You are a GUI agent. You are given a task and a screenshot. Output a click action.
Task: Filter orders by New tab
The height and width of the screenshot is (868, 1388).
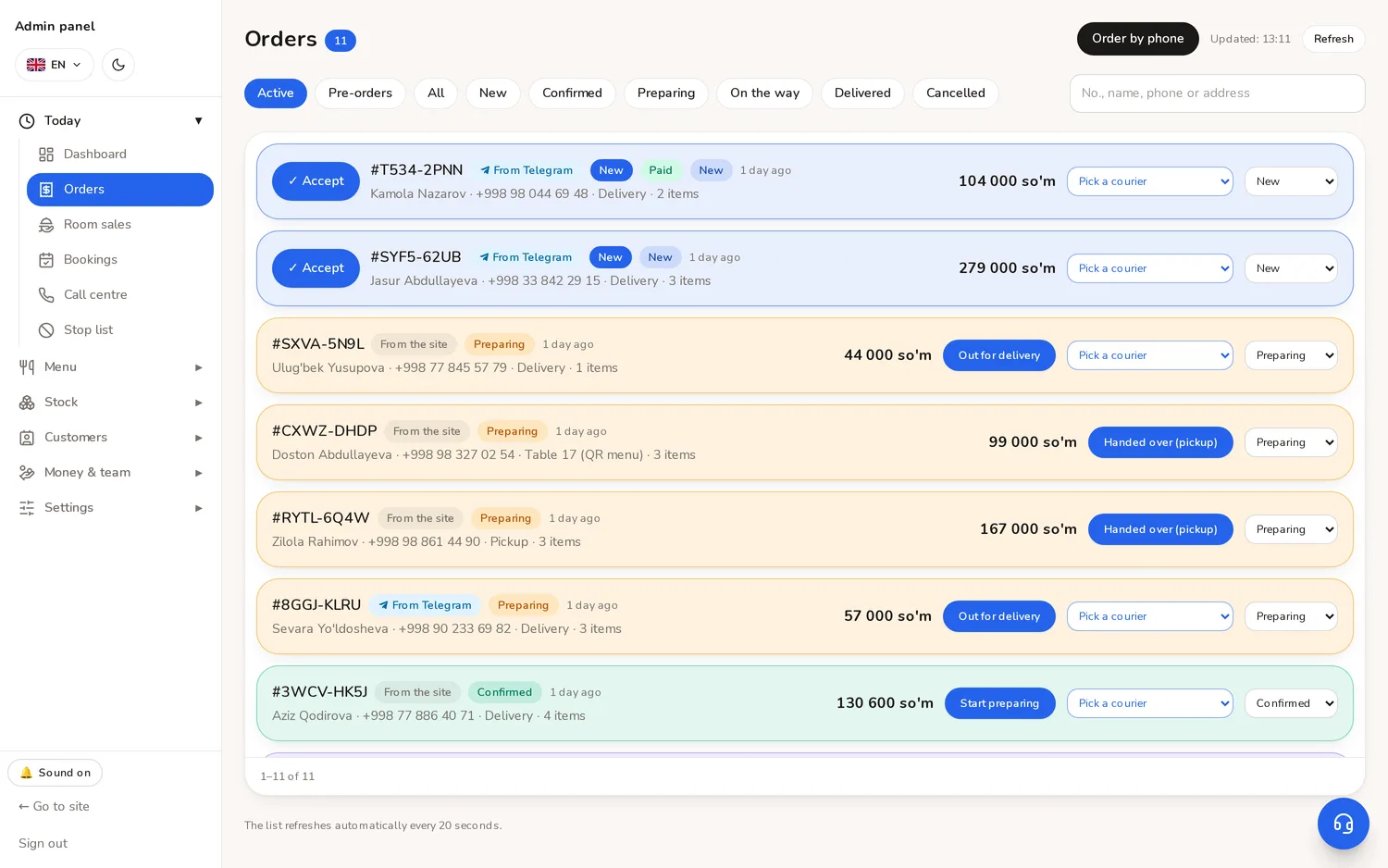point(493,93)
